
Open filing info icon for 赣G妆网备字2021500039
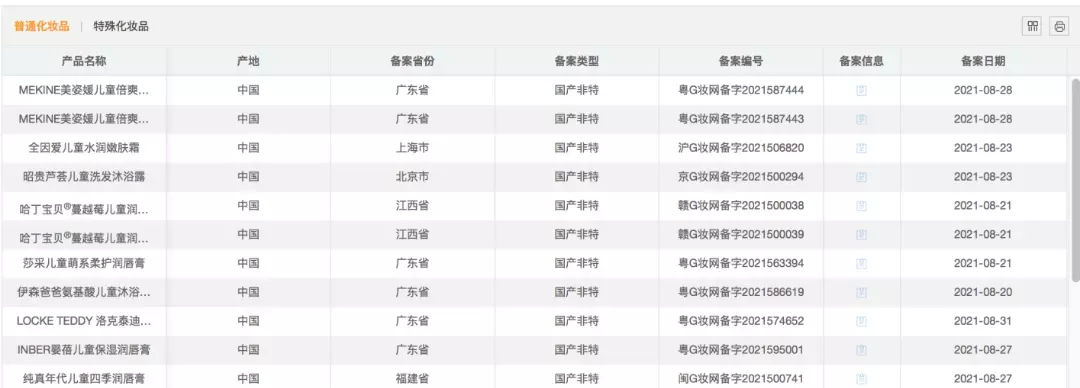coord(861,235)
